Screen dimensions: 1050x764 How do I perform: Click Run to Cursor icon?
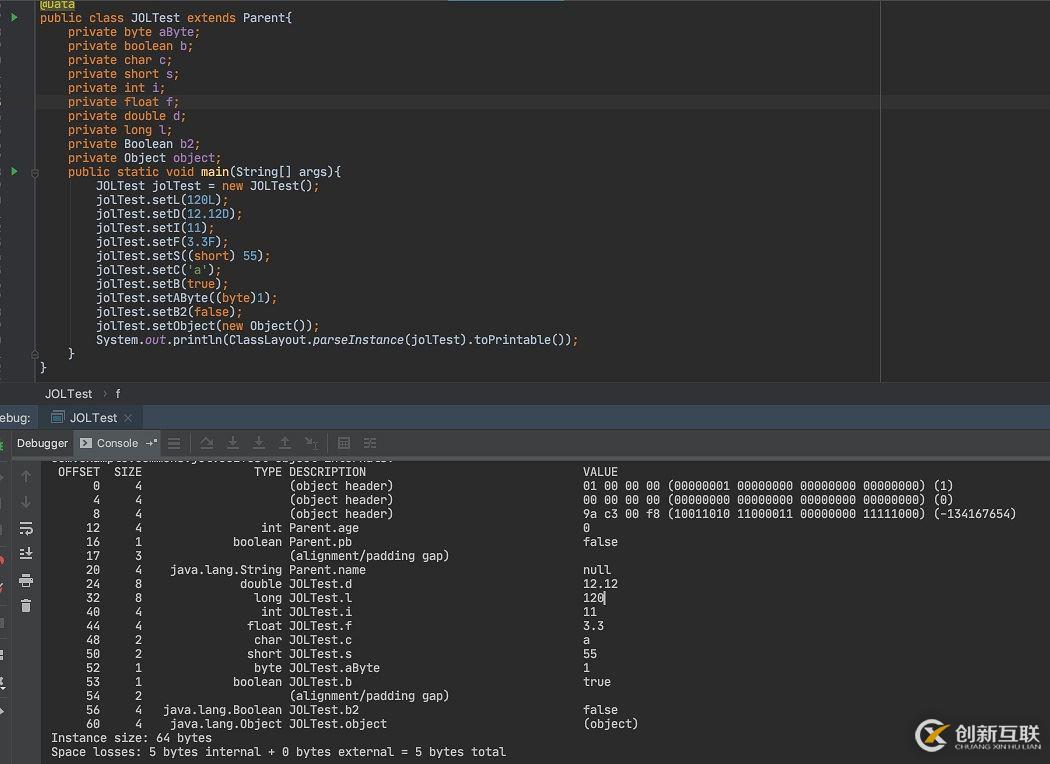point(311,443)
